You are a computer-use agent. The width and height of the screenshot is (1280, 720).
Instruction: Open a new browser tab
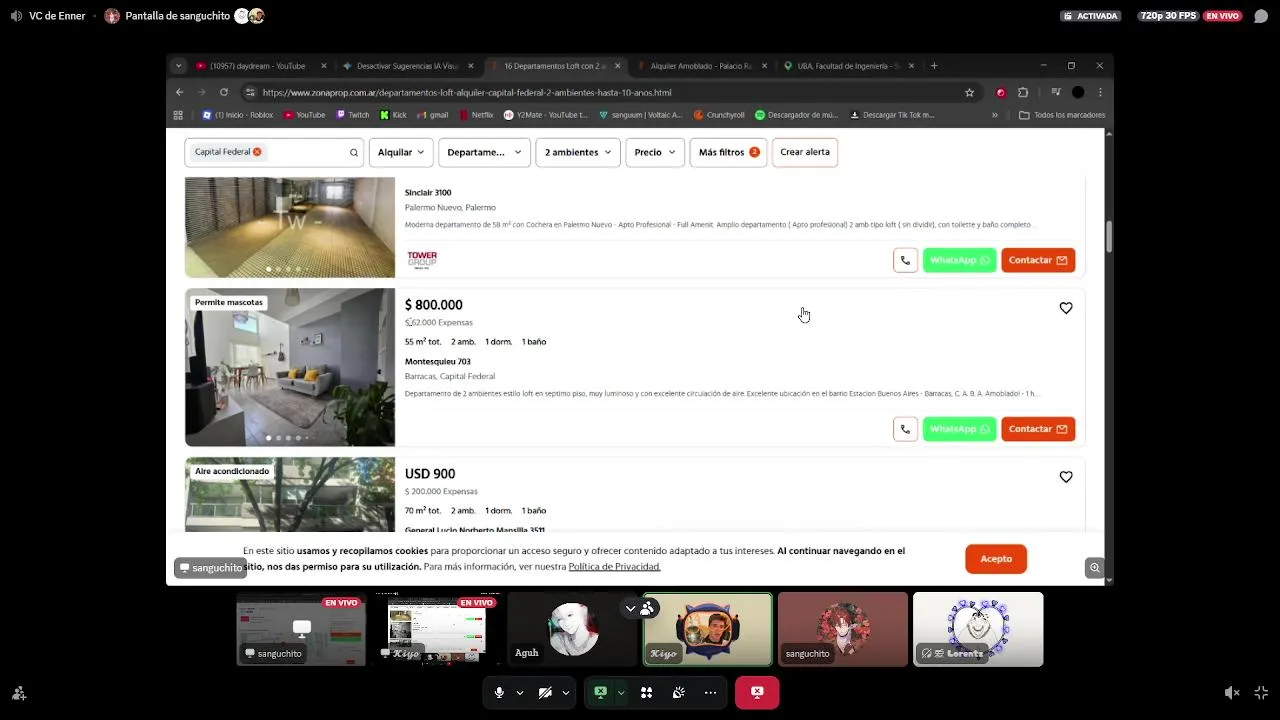coord(934,66)
